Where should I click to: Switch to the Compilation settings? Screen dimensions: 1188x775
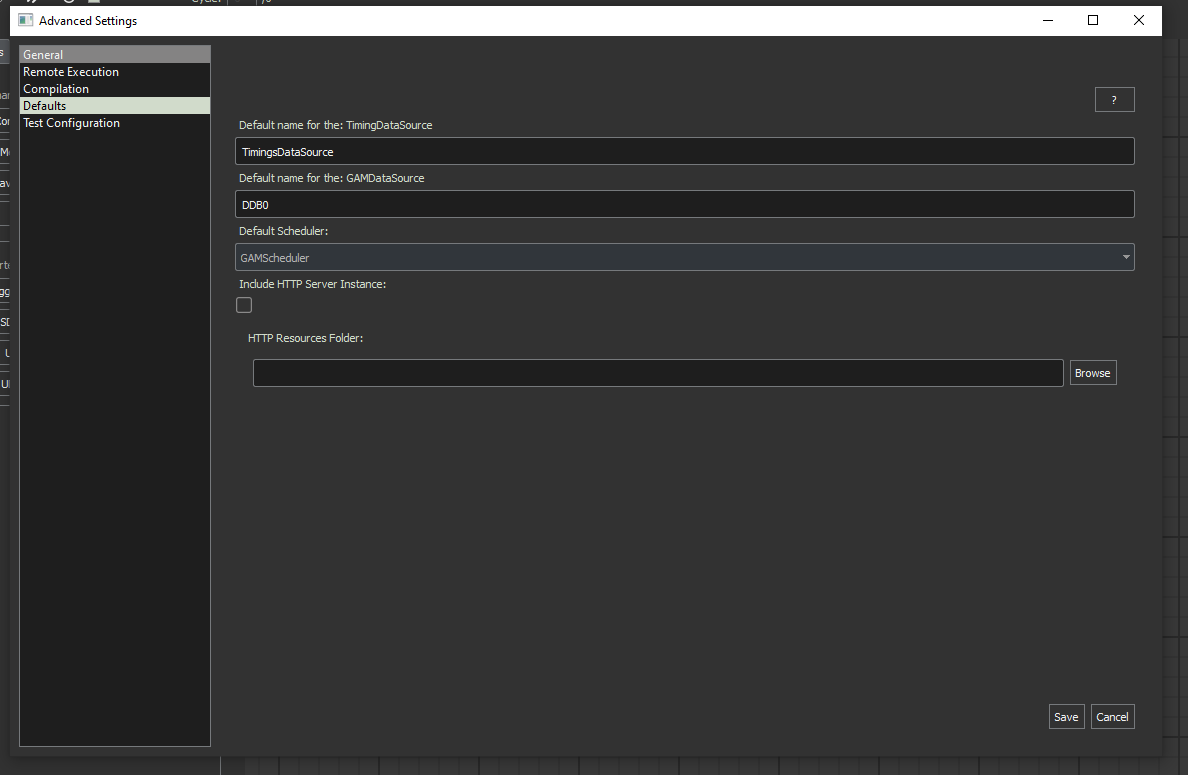coord(56,89)
